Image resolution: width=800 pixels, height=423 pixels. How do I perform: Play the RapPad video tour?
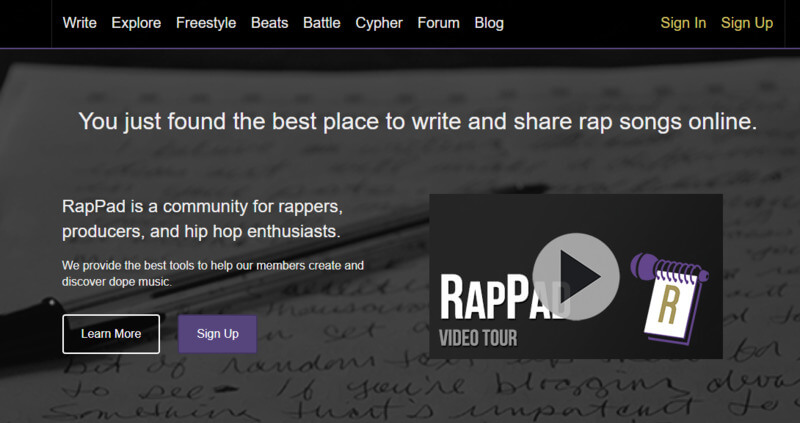pos(575,275)
